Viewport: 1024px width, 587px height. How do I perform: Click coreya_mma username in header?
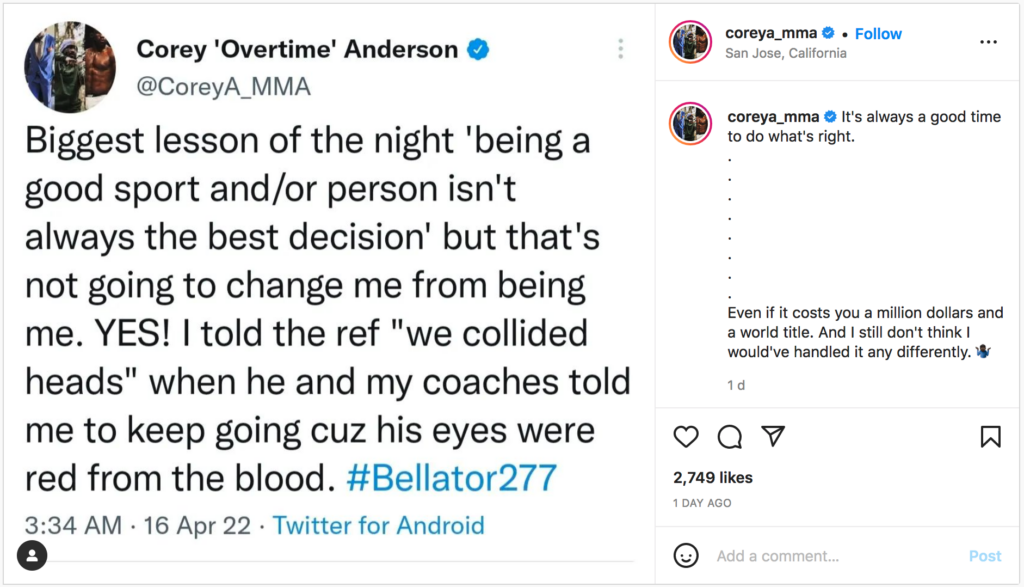click(x=771, y=33)
